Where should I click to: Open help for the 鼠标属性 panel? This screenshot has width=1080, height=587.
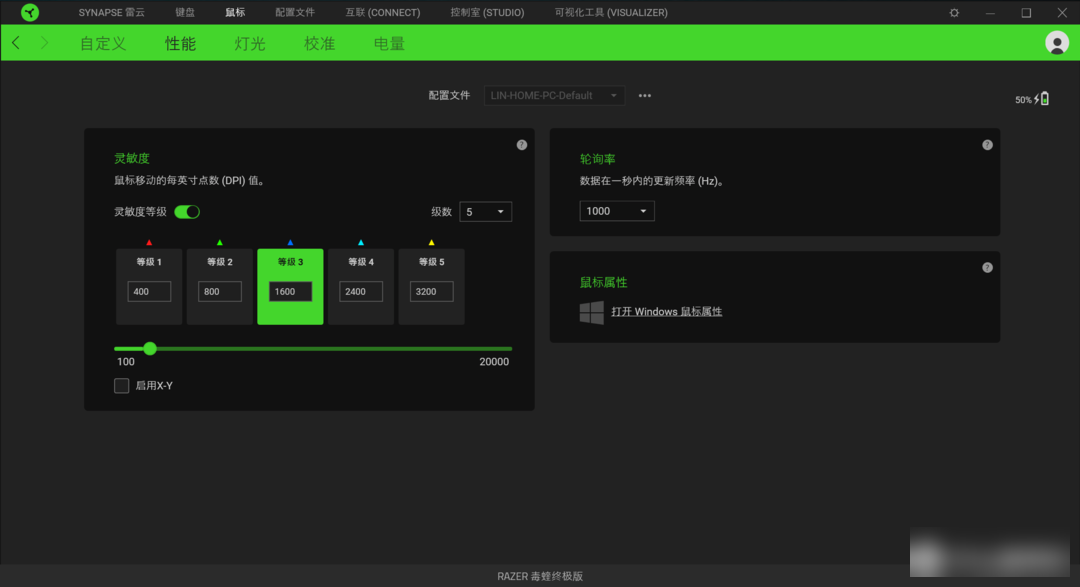987,267
